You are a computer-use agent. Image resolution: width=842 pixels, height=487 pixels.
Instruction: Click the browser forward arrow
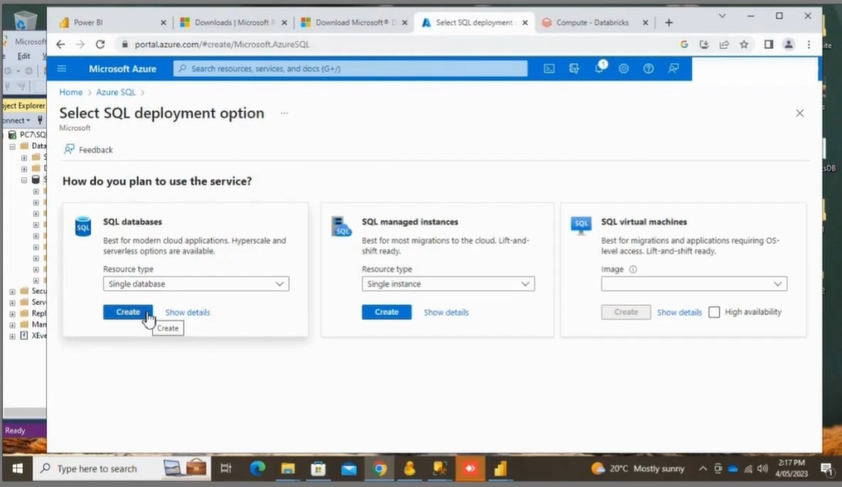80,45
